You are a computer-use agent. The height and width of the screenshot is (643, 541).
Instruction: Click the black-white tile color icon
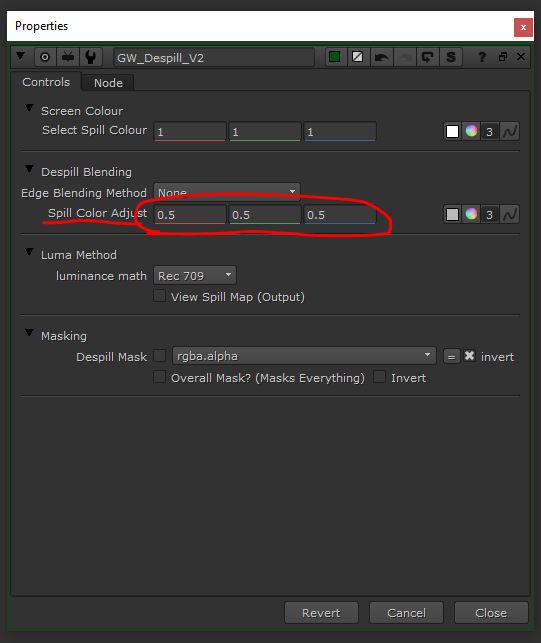click(x=358, y=57)
